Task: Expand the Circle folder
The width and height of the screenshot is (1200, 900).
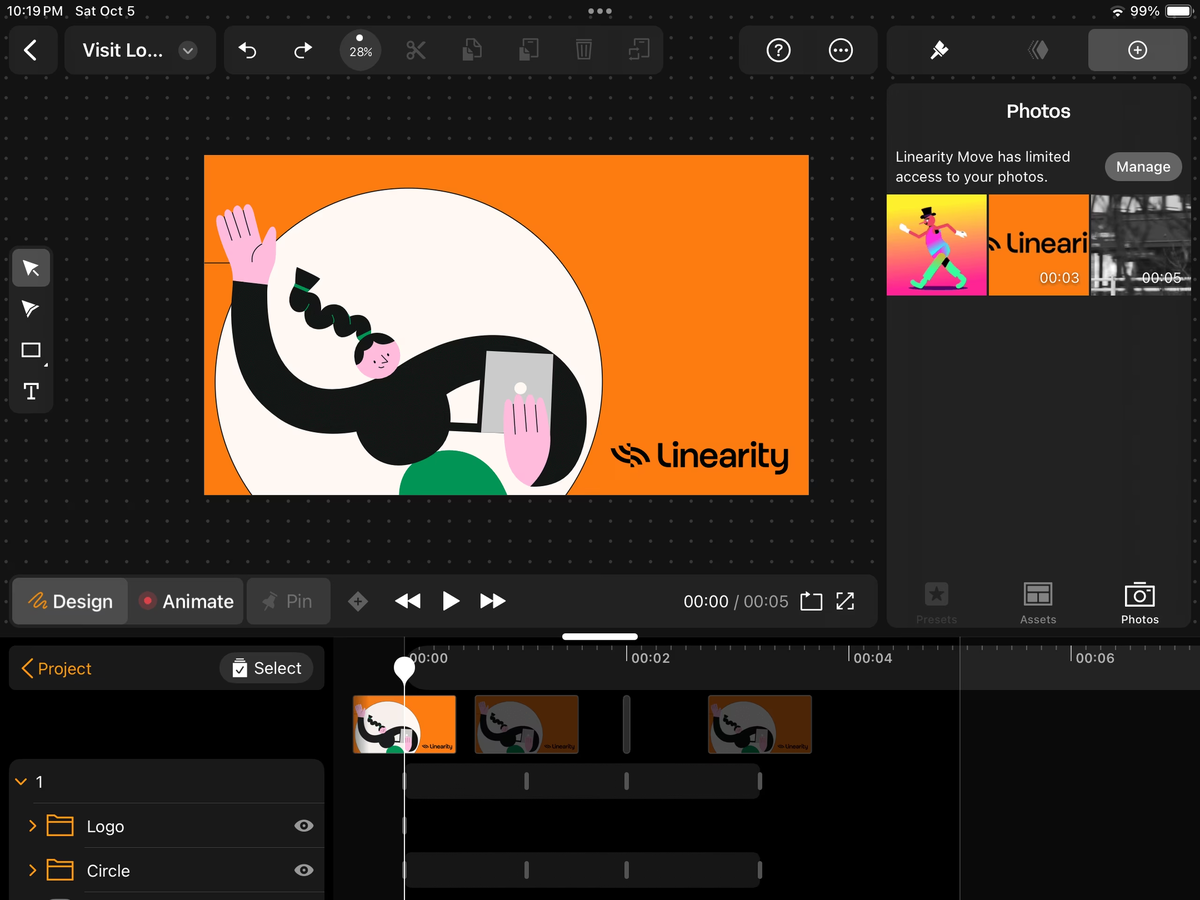Action: (32, 870)
